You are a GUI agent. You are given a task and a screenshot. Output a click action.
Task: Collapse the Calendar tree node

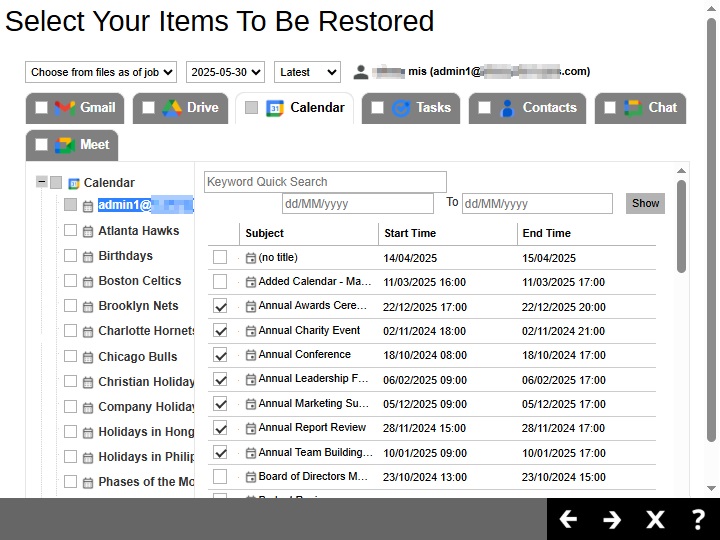(x=41, y=182)
